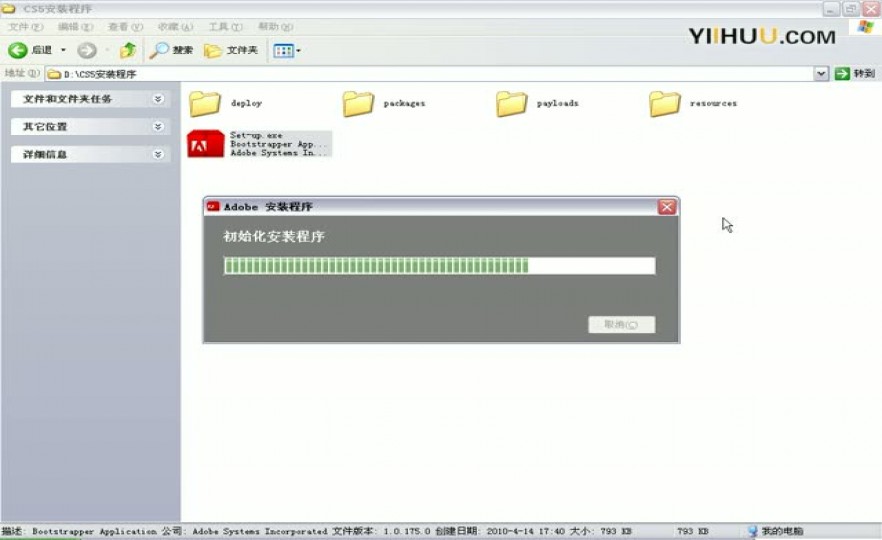Collapse the 详细信息 panel chevron
This screenshot has height=540, width=882.
[158, 154]
